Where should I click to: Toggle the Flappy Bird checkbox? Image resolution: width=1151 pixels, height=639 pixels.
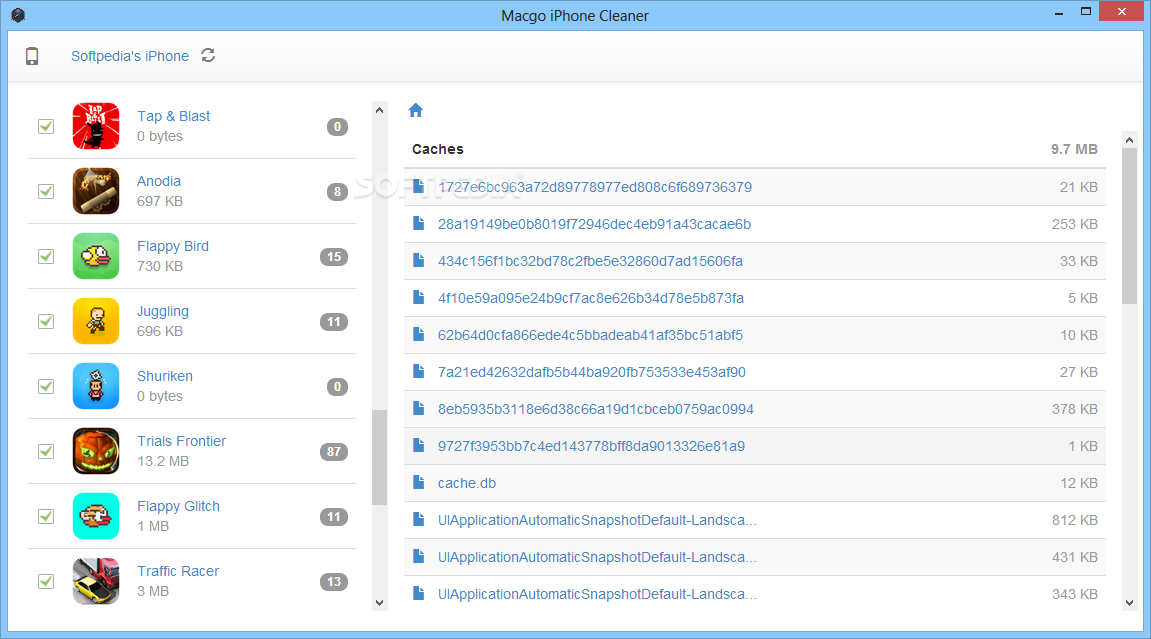click(46, 256)
